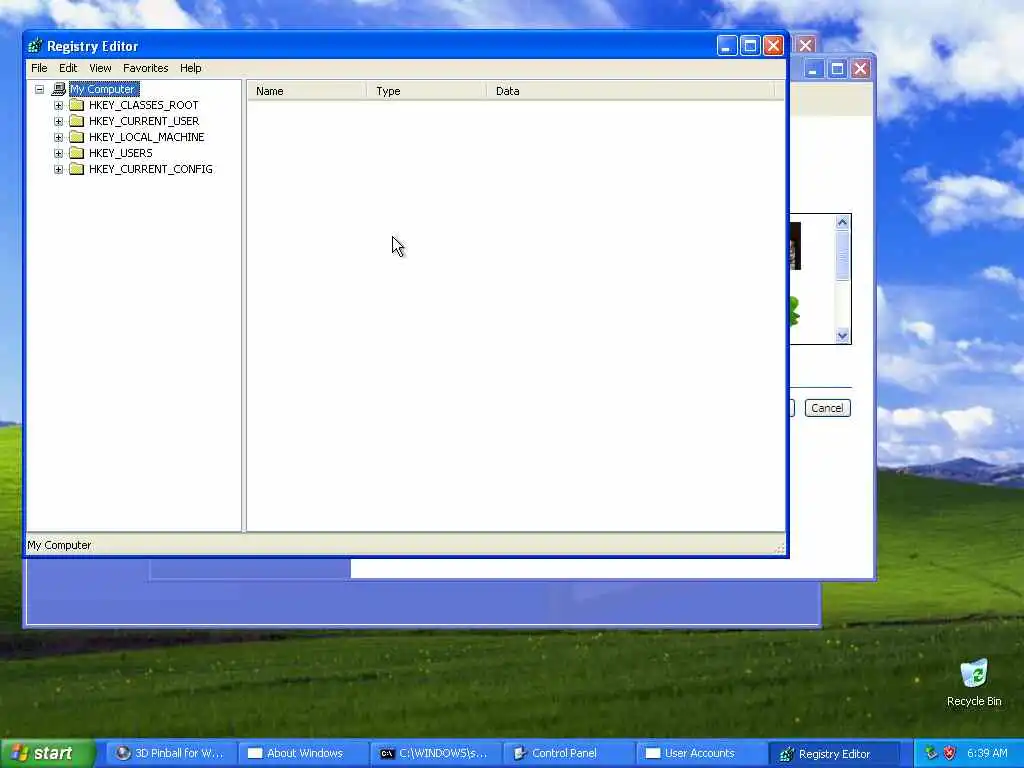
Task: Click the Registry Editor taskbar button
Action: [x=835, y=754]
